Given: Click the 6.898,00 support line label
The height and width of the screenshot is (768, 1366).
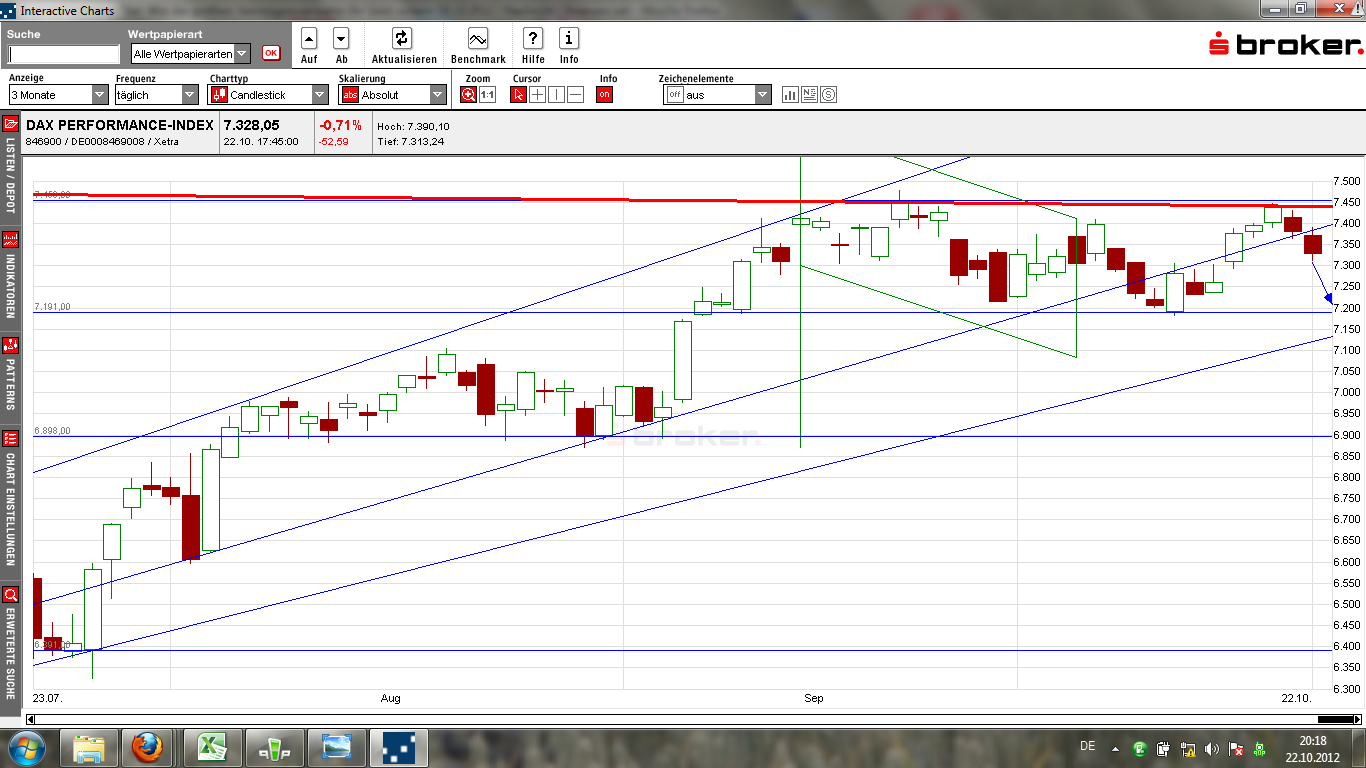Looking at the screenshot, I should (52, 431).
